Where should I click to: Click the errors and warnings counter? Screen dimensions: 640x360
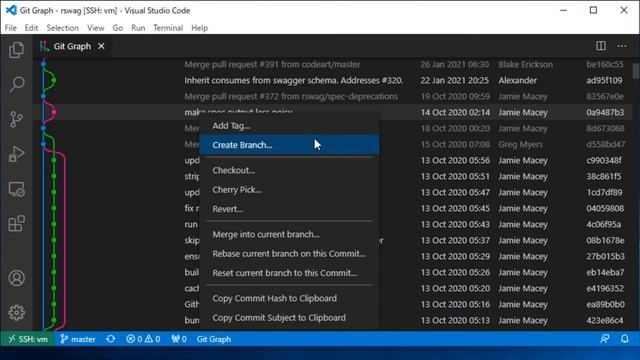[x=143, y=339]
